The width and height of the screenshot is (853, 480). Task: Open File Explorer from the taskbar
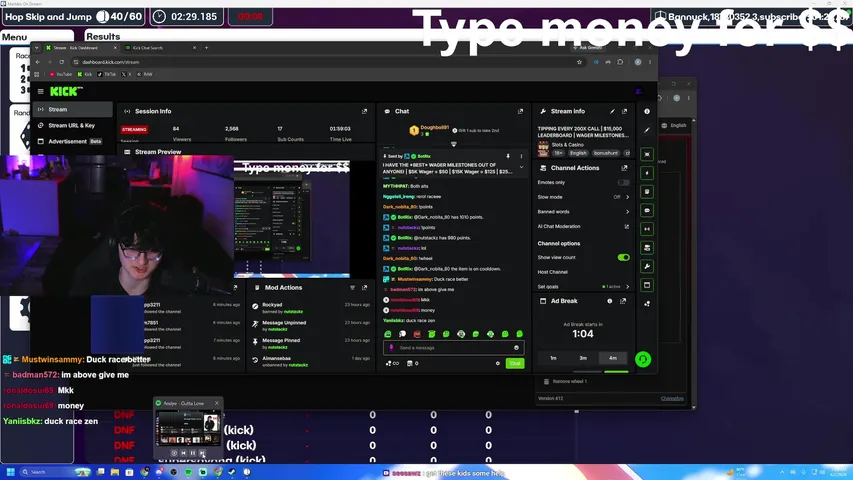(x=115, y=472)
